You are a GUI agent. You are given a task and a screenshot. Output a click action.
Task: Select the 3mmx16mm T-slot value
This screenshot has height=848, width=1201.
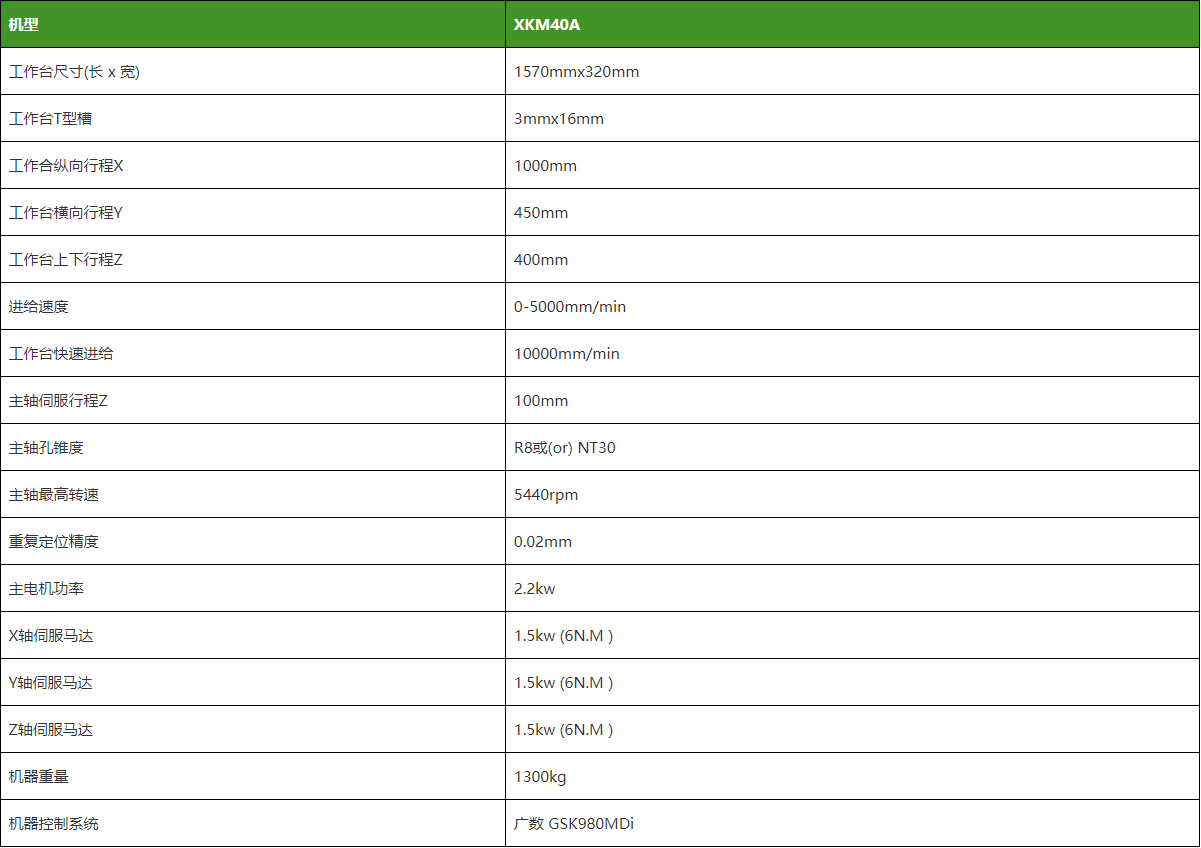pos(559,119)
